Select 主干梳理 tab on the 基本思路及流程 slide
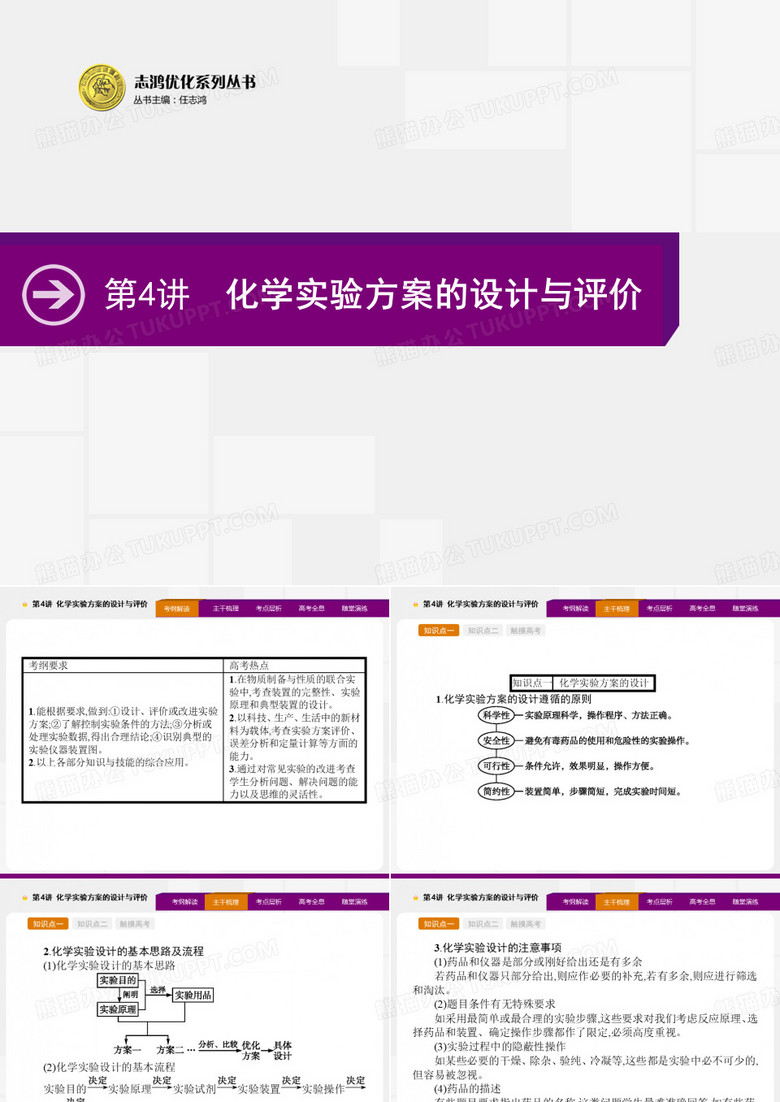 click(x=226, y=902)
